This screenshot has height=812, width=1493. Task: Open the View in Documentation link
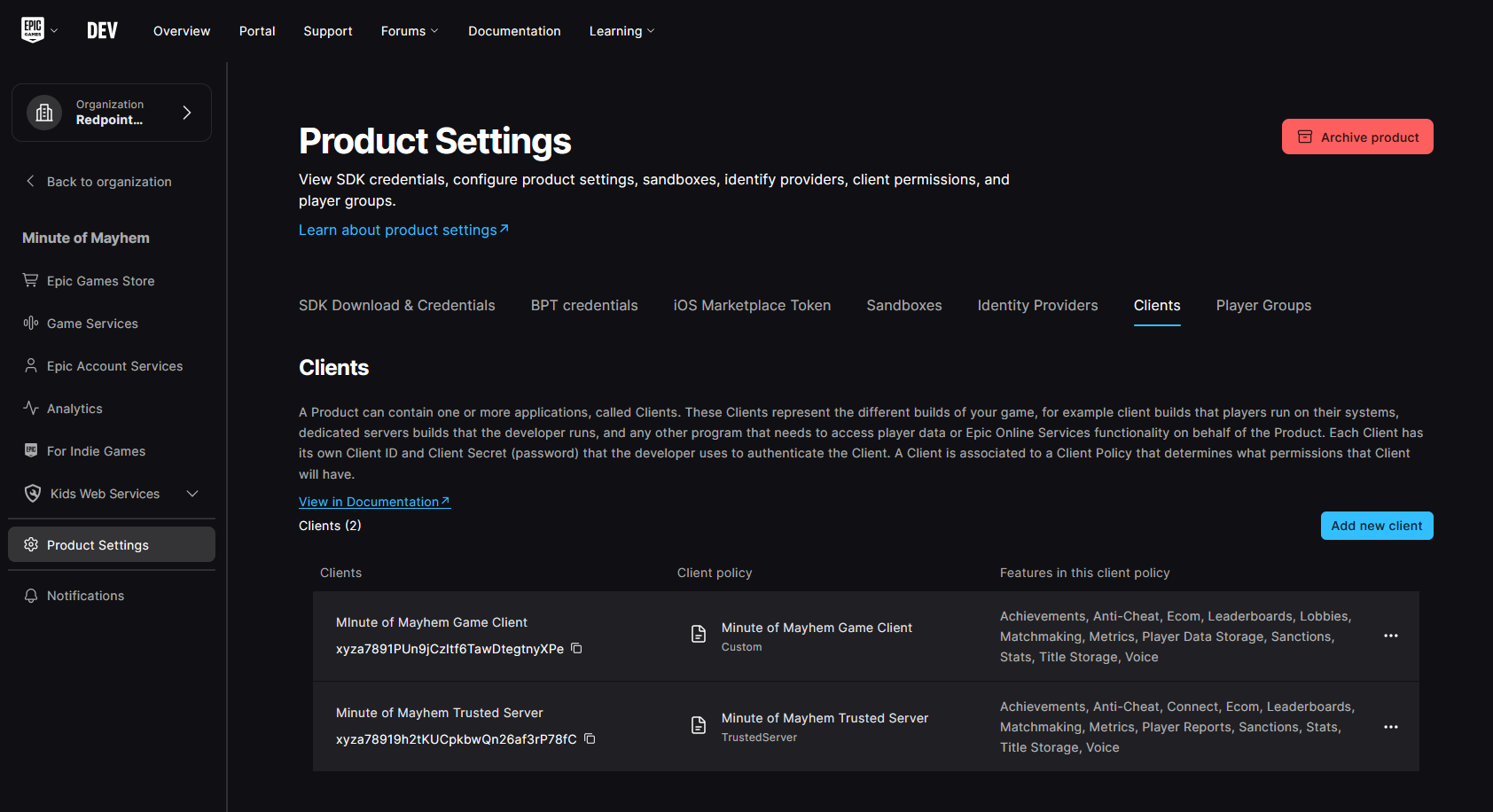tap(373, 501)
